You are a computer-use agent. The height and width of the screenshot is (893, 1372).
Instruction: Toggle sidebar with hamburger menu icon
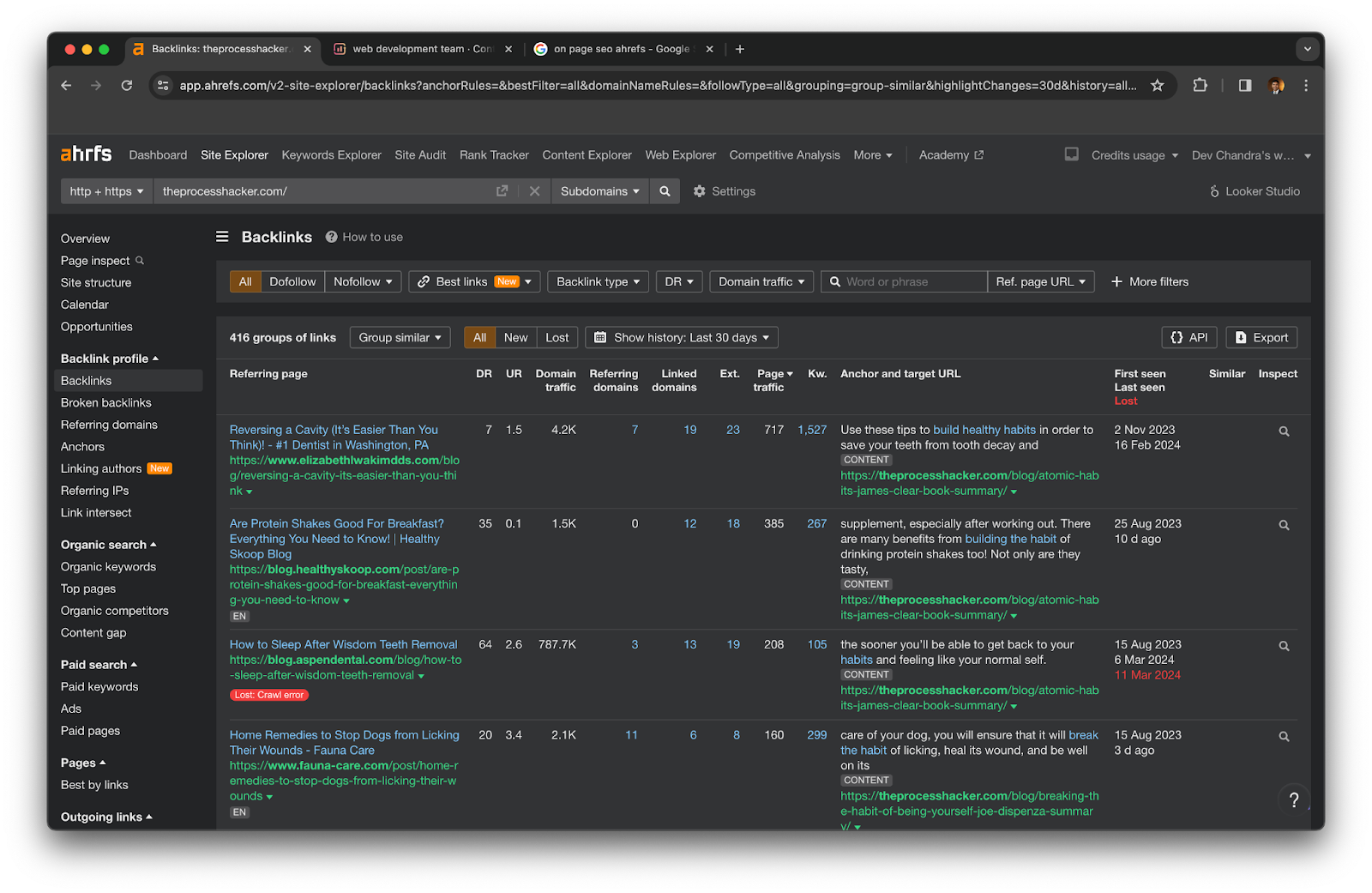coord(222,237)
